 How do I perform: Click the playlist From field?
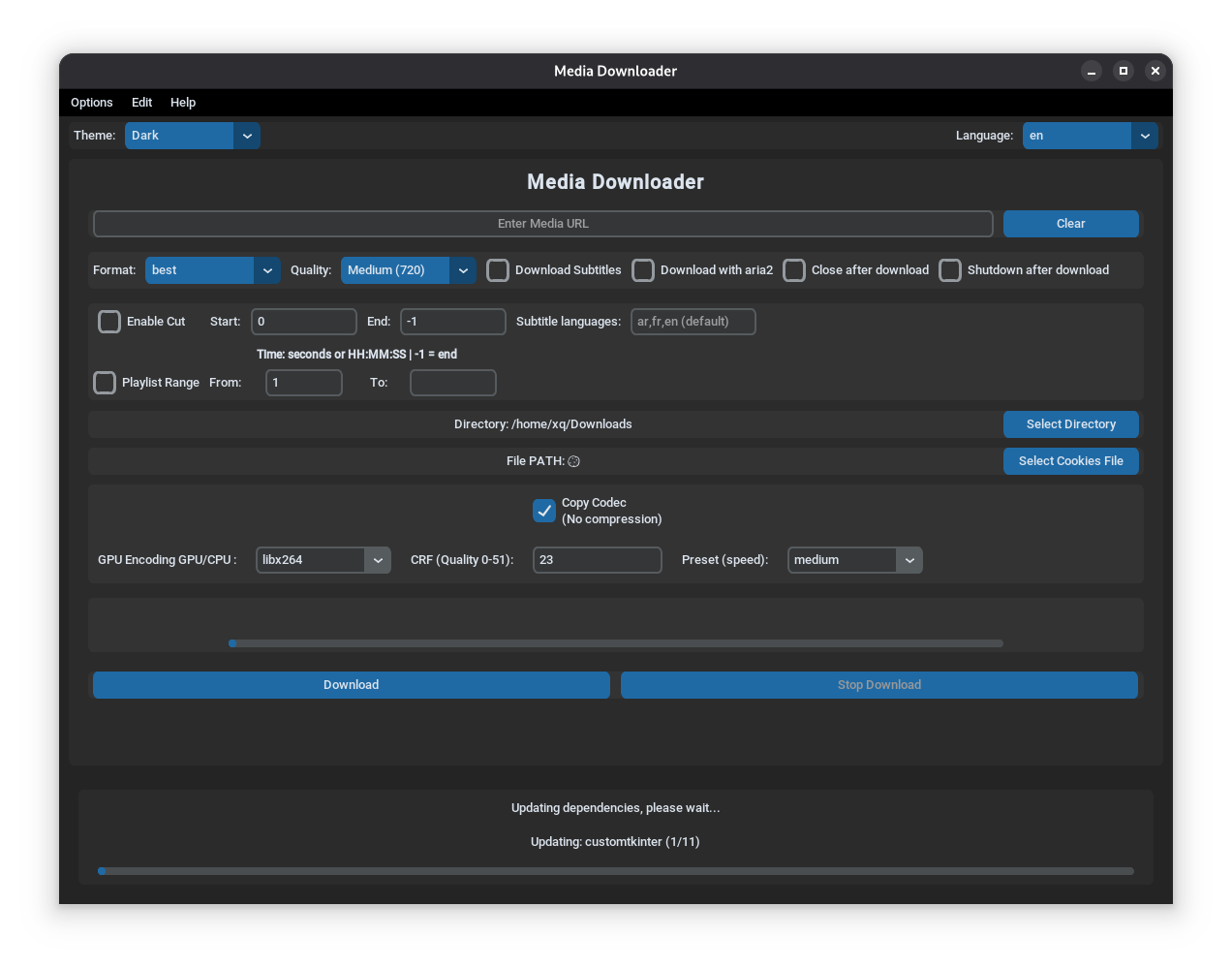coord(304,383)
